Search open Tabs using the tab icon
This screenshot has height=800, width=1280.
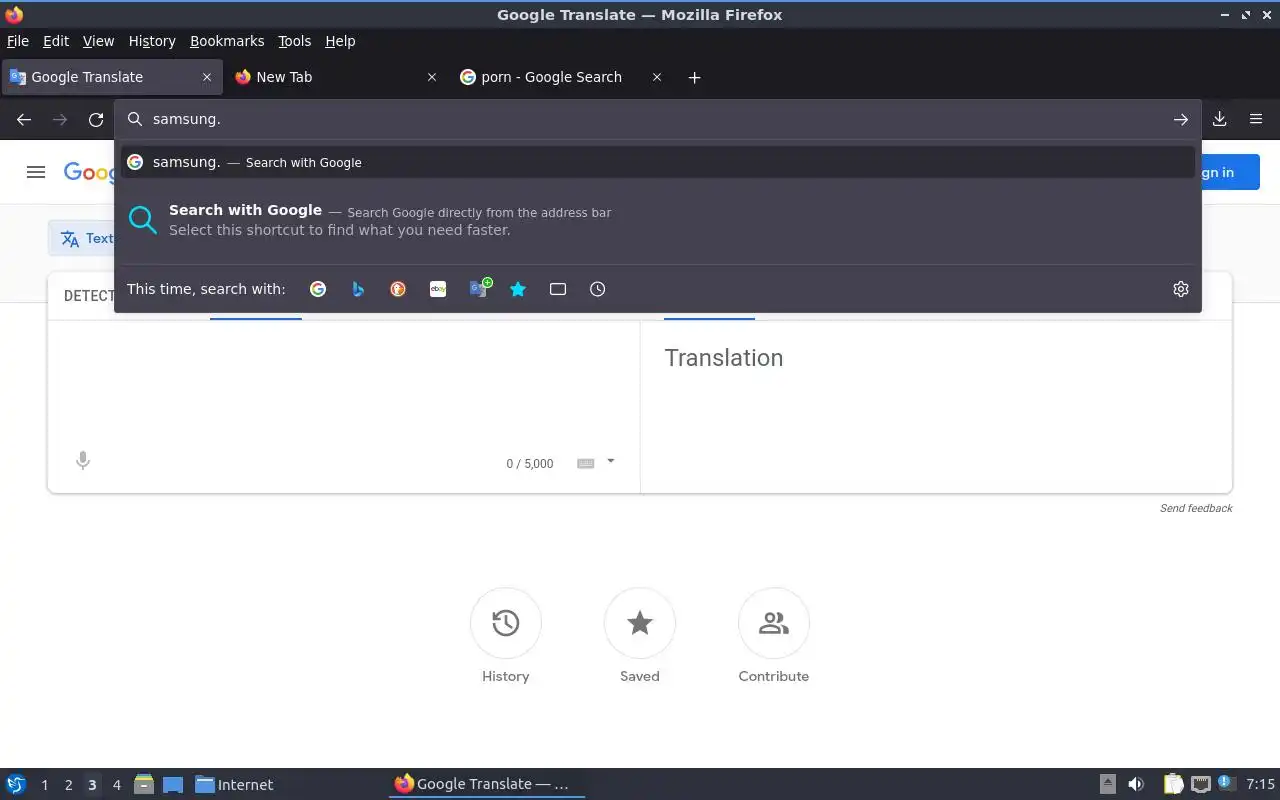(x=558, y=289)
